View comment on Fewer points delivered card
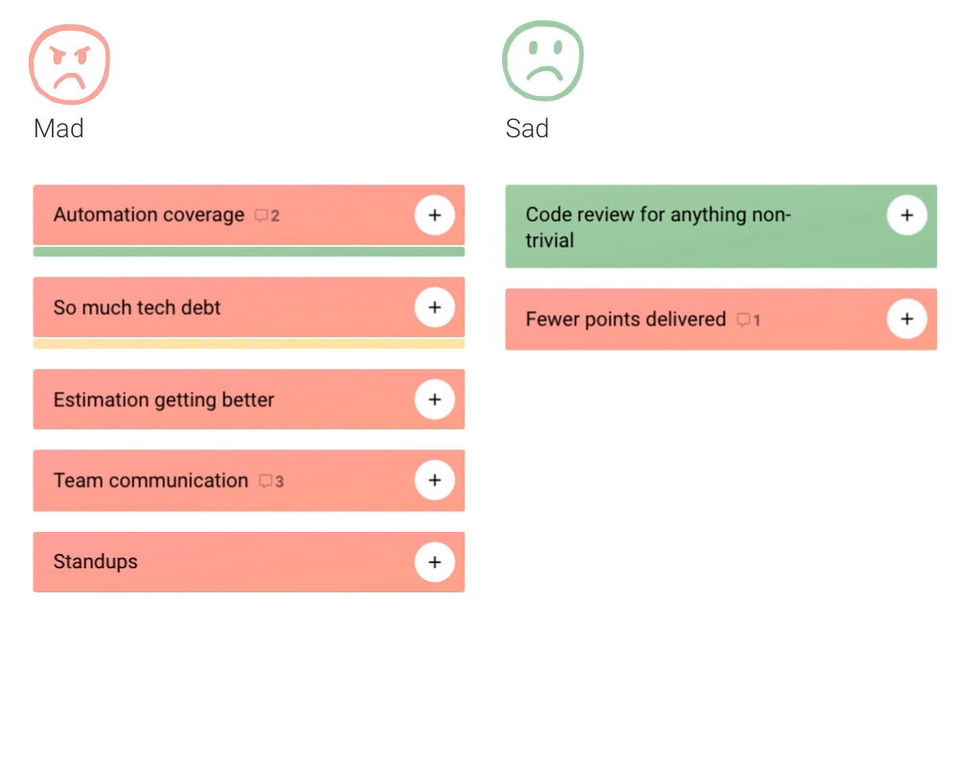This screenshot has width=960, height=768. pyautogui.click(x=749, y=320)
